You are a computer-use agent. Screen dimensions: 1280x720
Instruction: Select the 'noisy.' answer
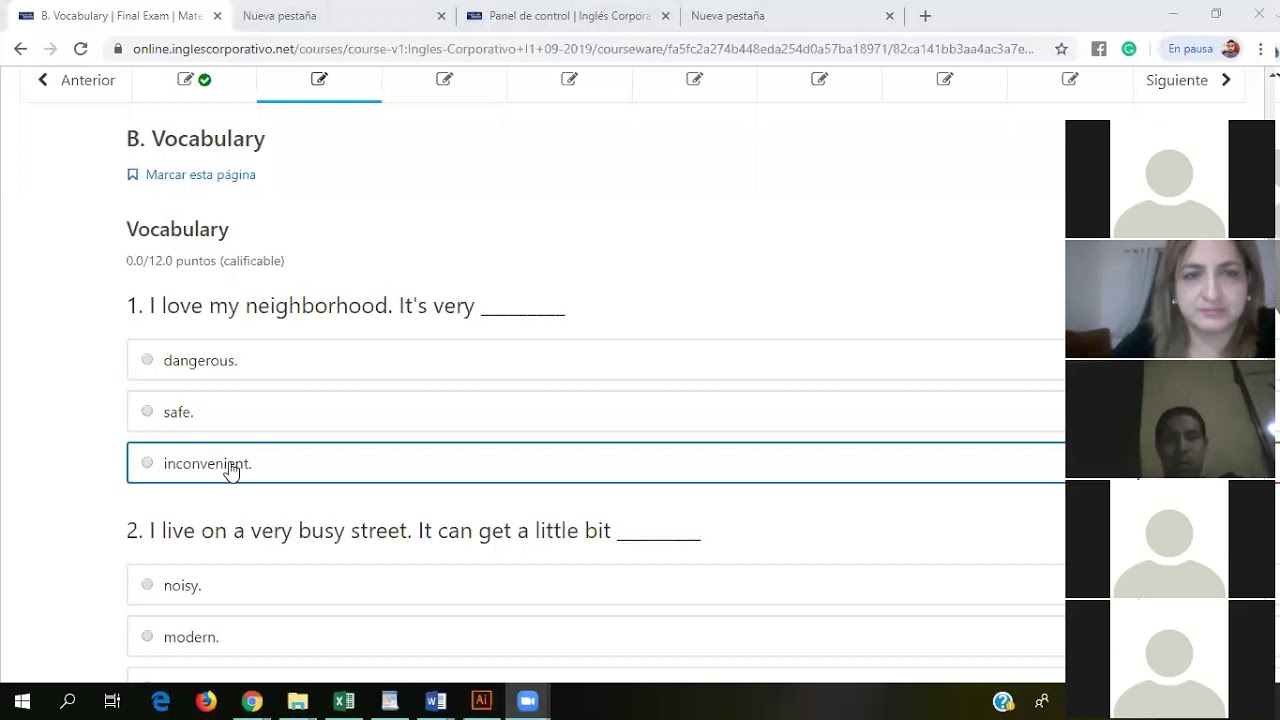pyautogui.click(x=596, y=585)
